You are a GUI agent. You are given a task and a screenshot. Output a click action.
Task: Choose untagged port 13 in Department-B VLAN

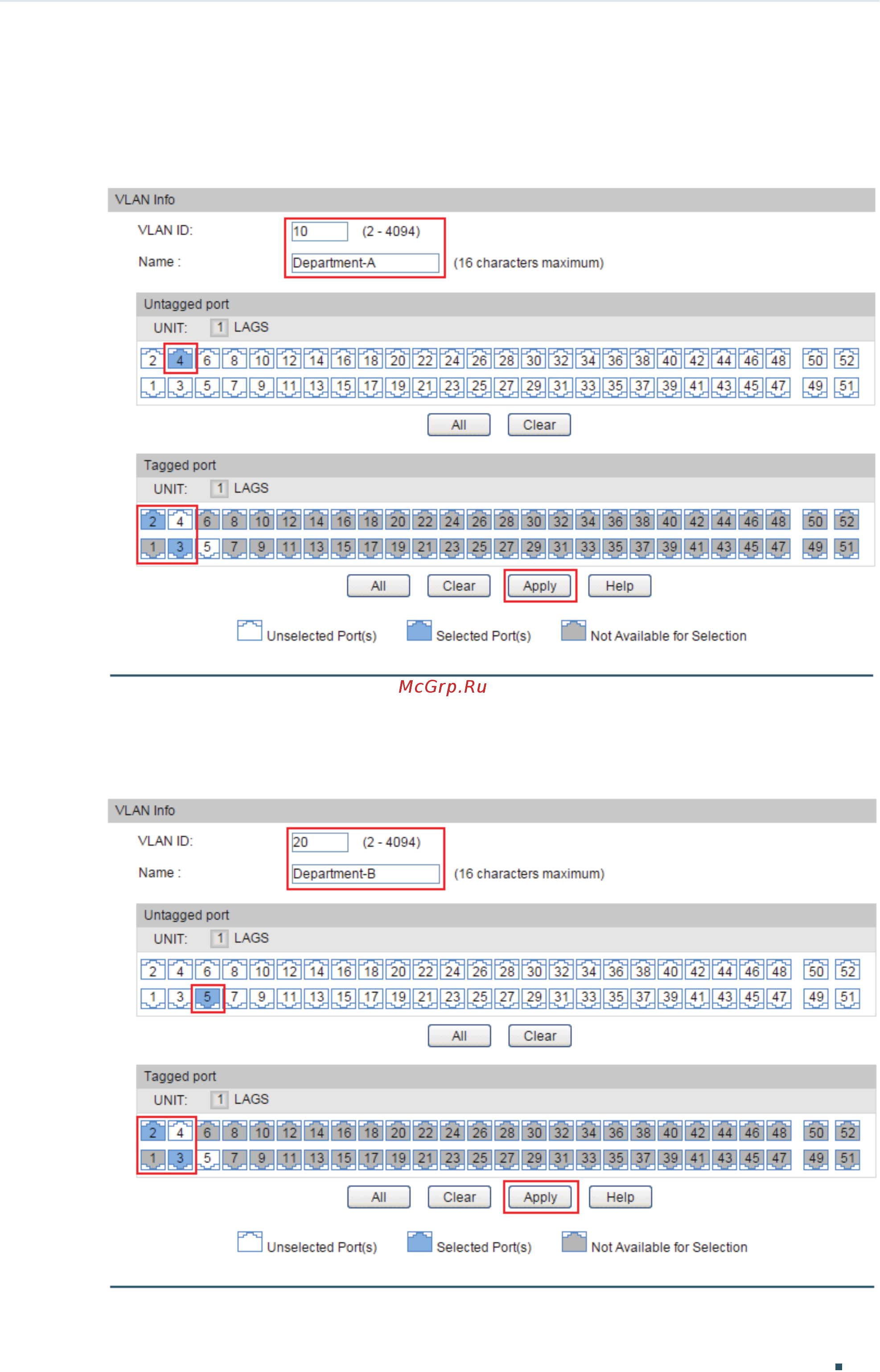[317, 998]
